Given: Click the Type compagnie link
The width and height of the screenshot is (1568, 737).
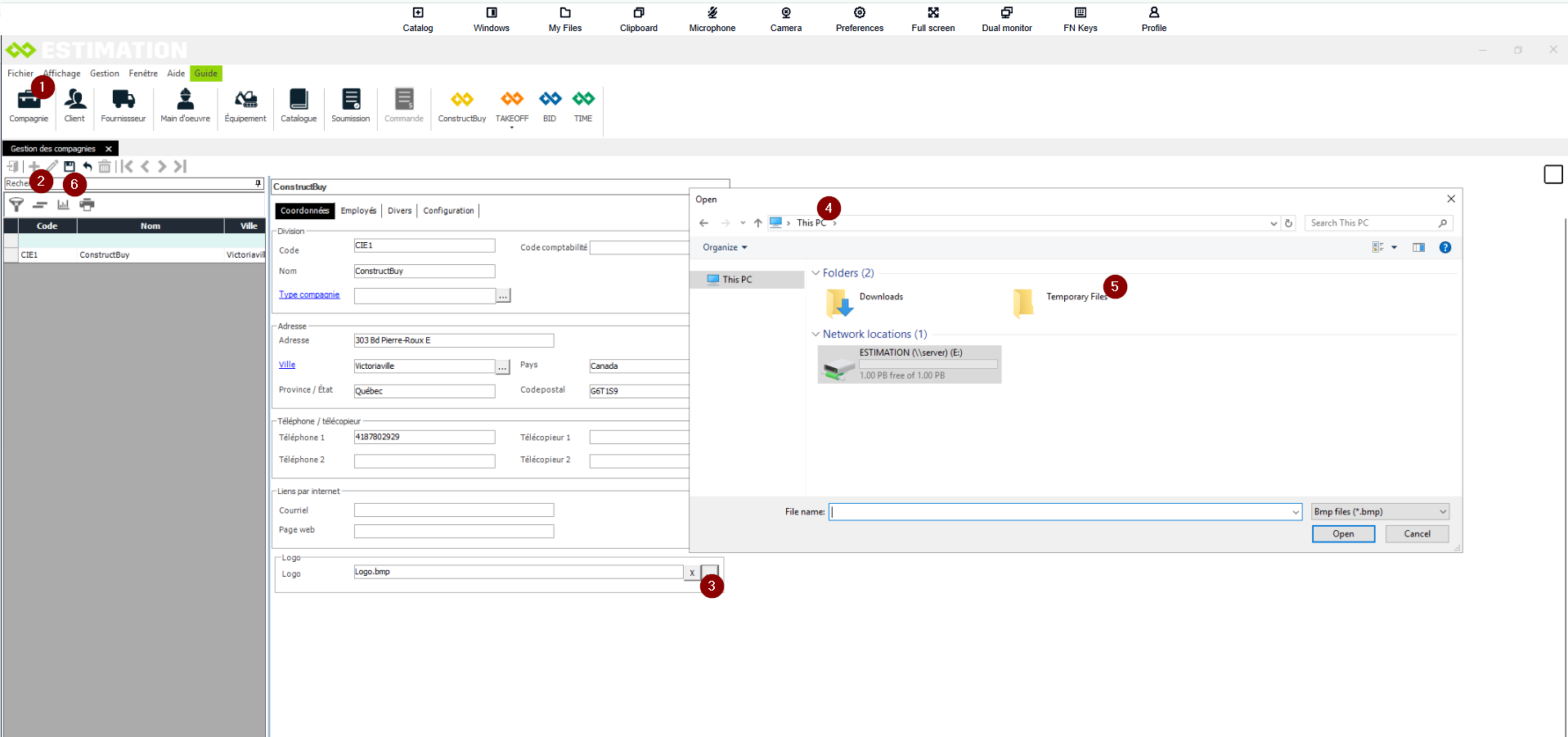Looking at the screenshot, I should (x=309, y=295).
